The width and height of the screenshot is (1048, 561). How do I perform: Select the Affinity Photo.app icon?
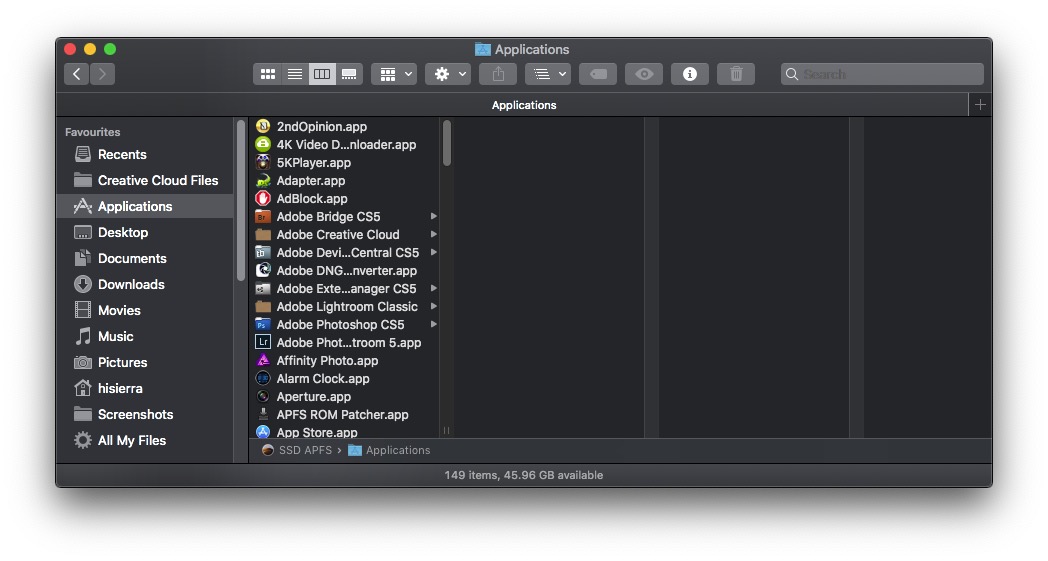click(263, 360)
